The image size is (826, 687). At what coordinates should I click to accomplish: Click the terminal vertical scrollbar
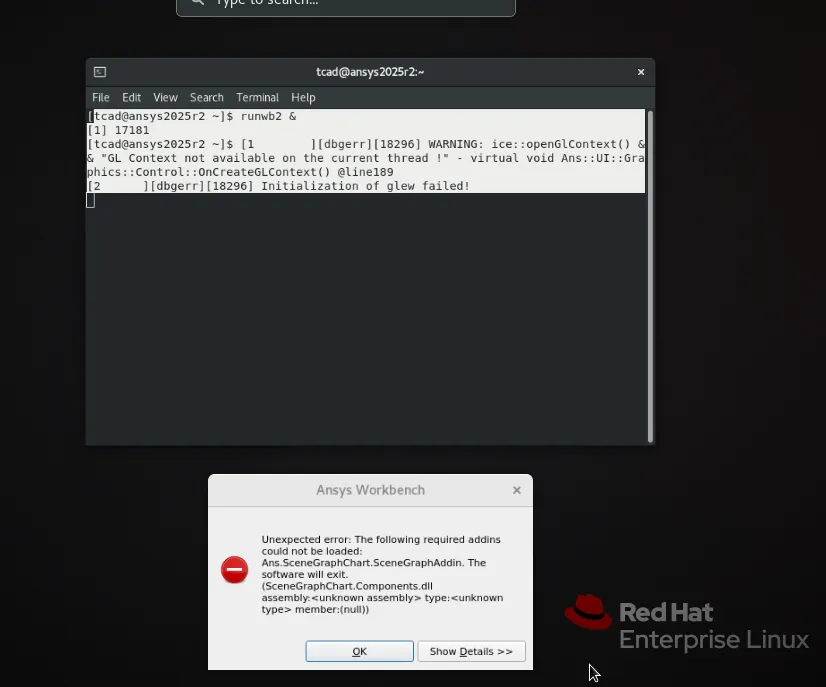coord(650,276)
